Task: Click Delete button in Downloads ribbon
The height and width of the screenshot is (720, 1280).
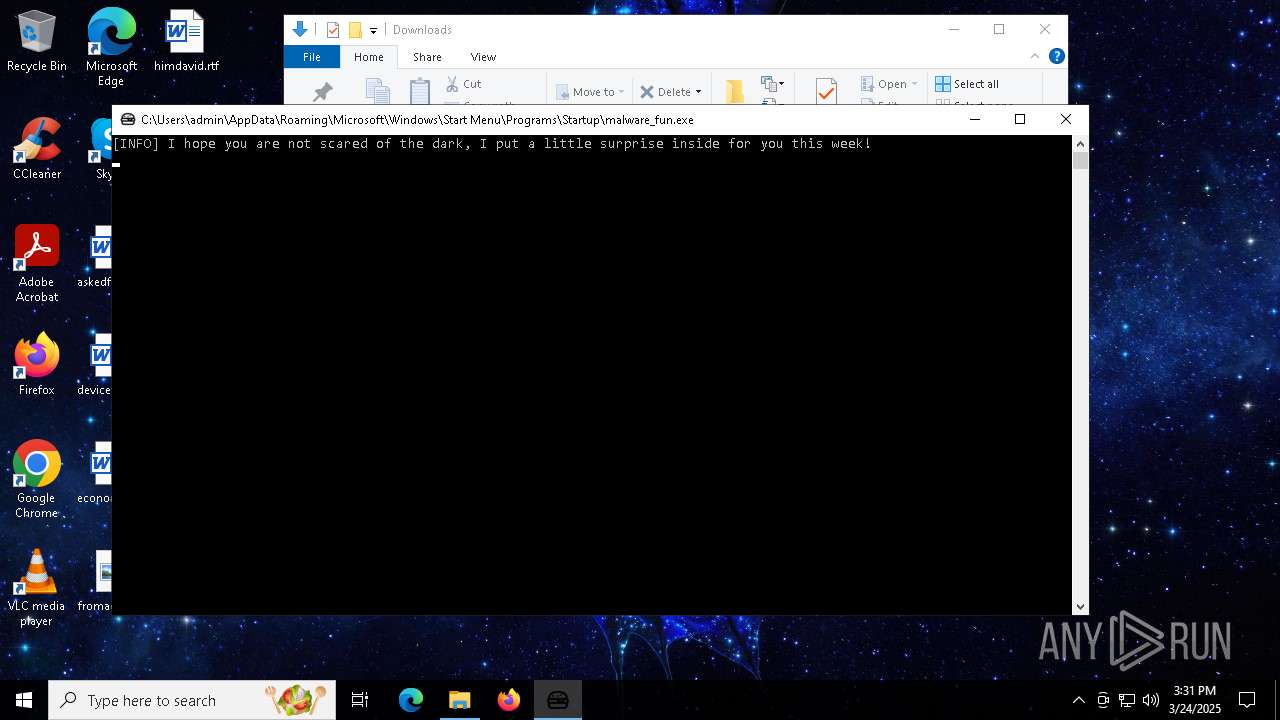Action: (665, 92)
